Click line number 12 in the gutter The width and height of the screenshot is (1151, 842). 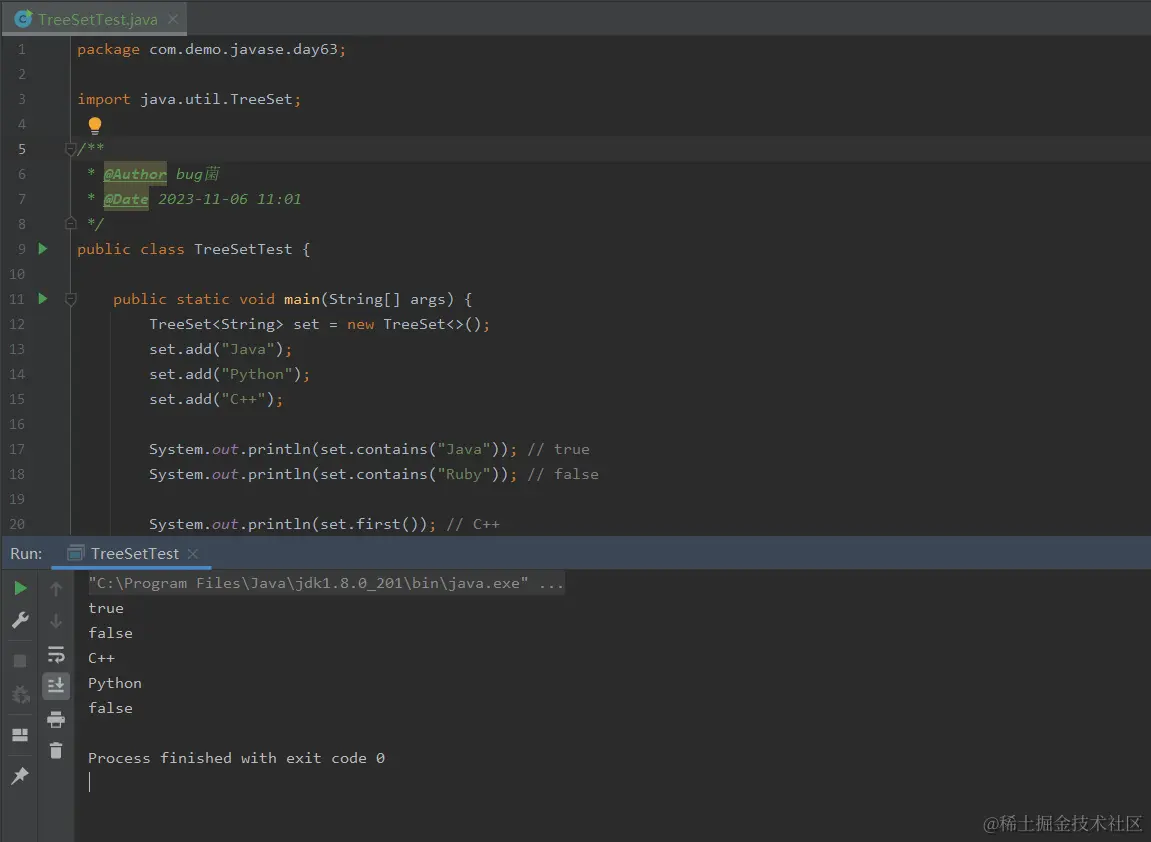[17, 324]
